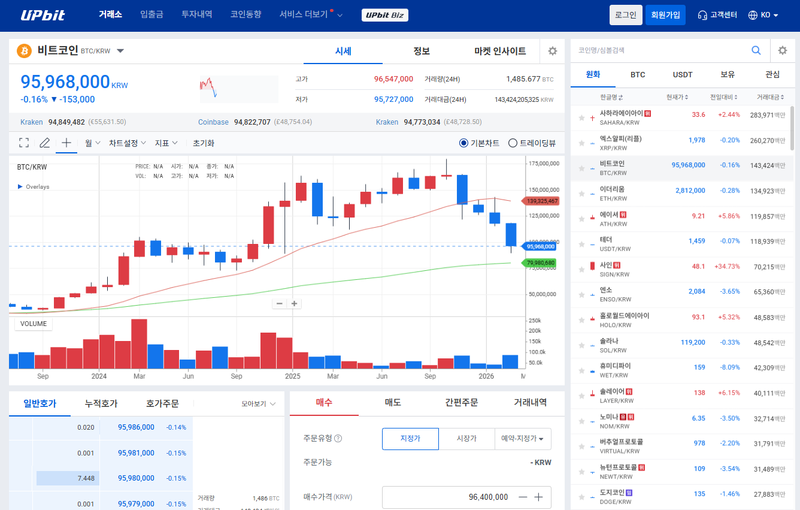
Task: Activate the crosshair cursor tool
Action: pos(66,143)
